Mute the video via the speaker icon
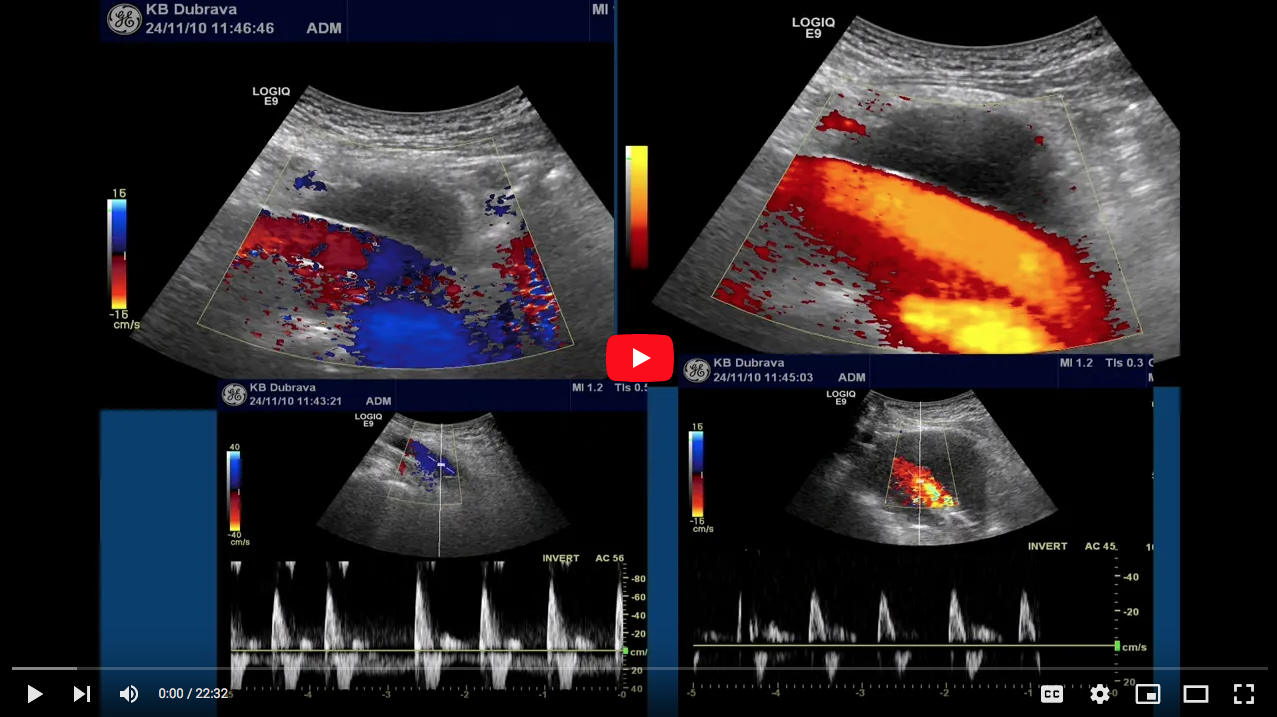This screenshot has width=1277, height=717. (x=129, y=693)
